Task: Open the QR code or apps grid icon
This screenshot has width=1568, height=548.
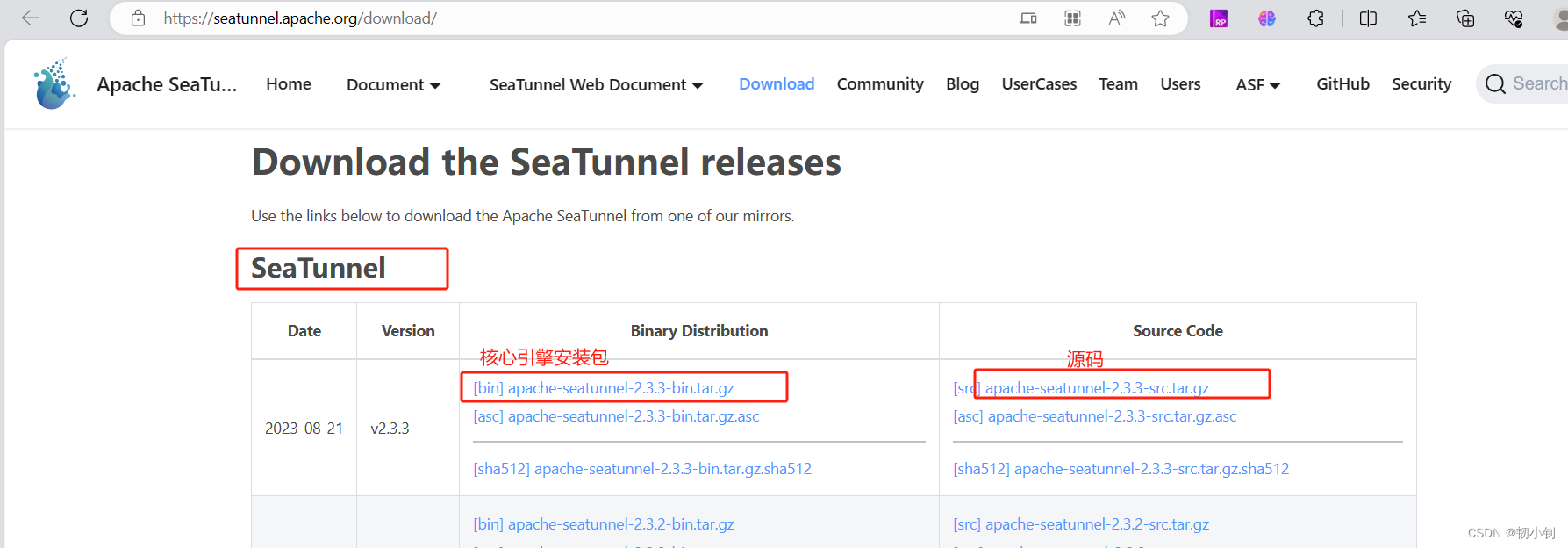Action: [x=1072, y=18]
